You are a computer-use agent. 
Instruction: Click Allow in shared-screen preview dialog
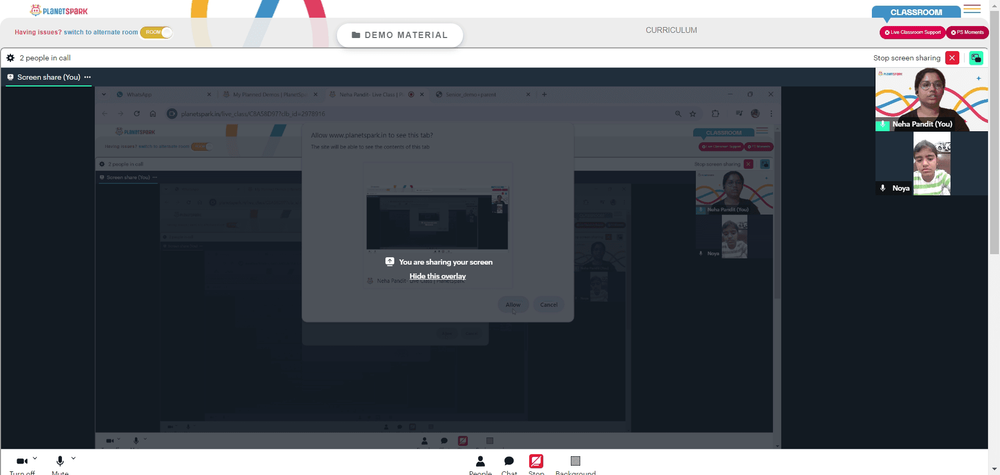513,305
